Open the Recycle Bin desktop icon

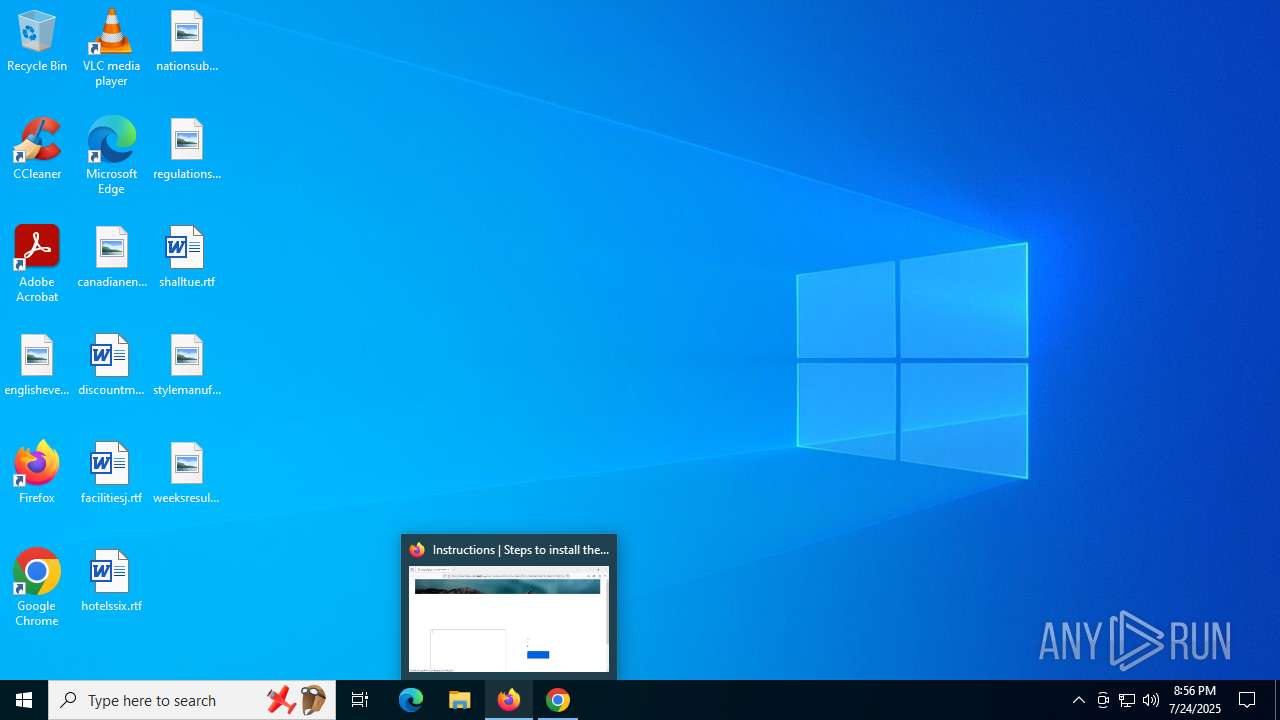(x=37, y=42)
